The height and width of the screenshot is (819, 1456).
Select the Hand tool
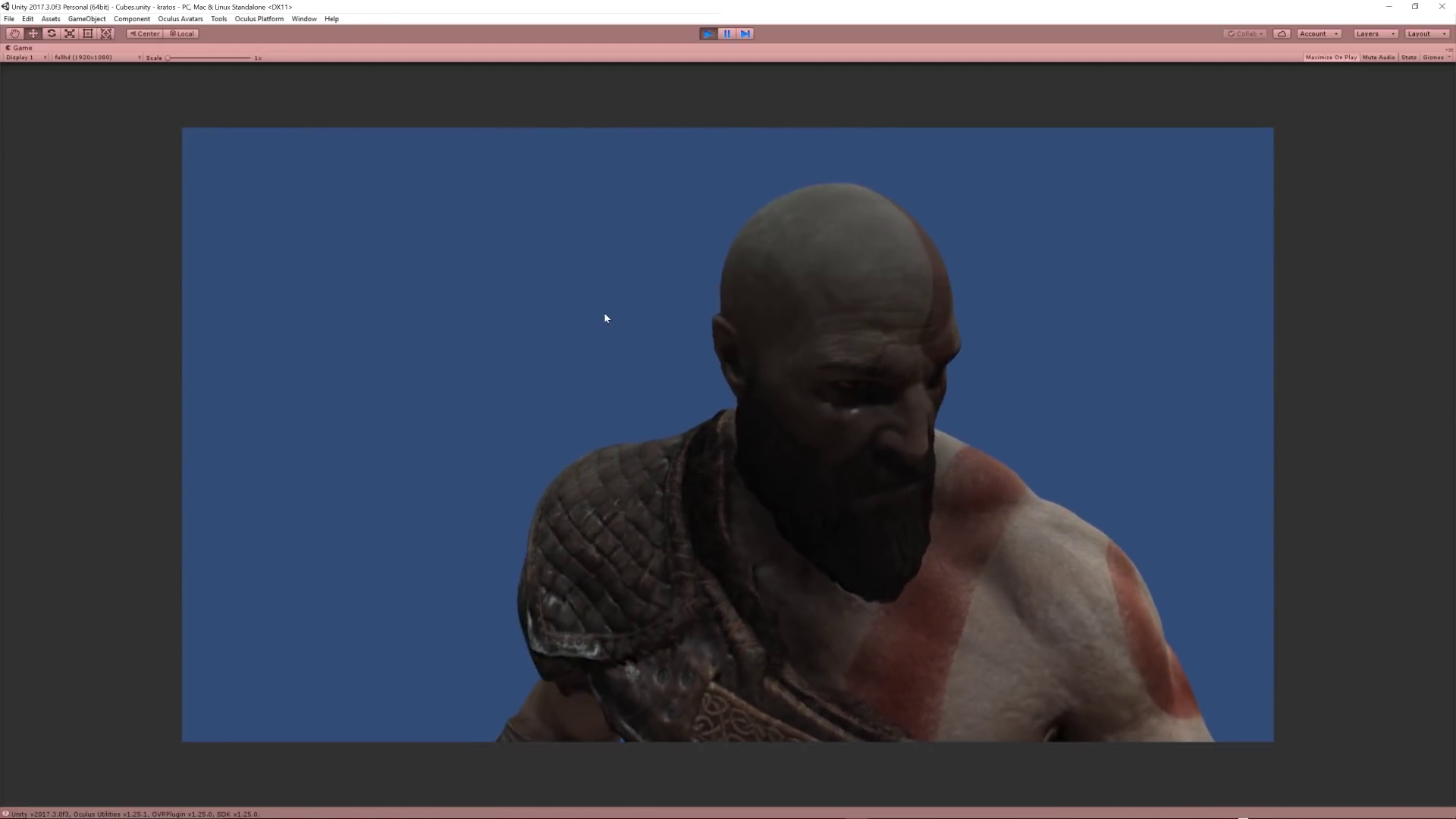pyautogui.click(x=14, y=33)
